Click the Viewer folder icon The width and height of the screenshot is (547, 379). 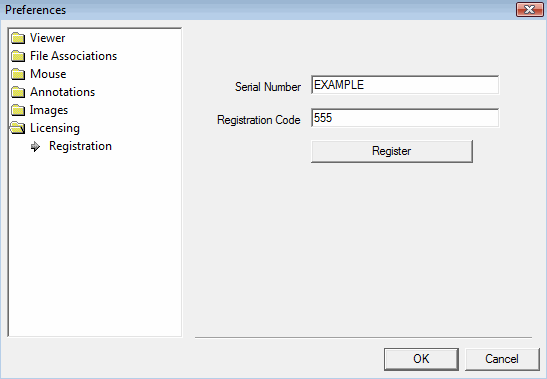(18, 38)
